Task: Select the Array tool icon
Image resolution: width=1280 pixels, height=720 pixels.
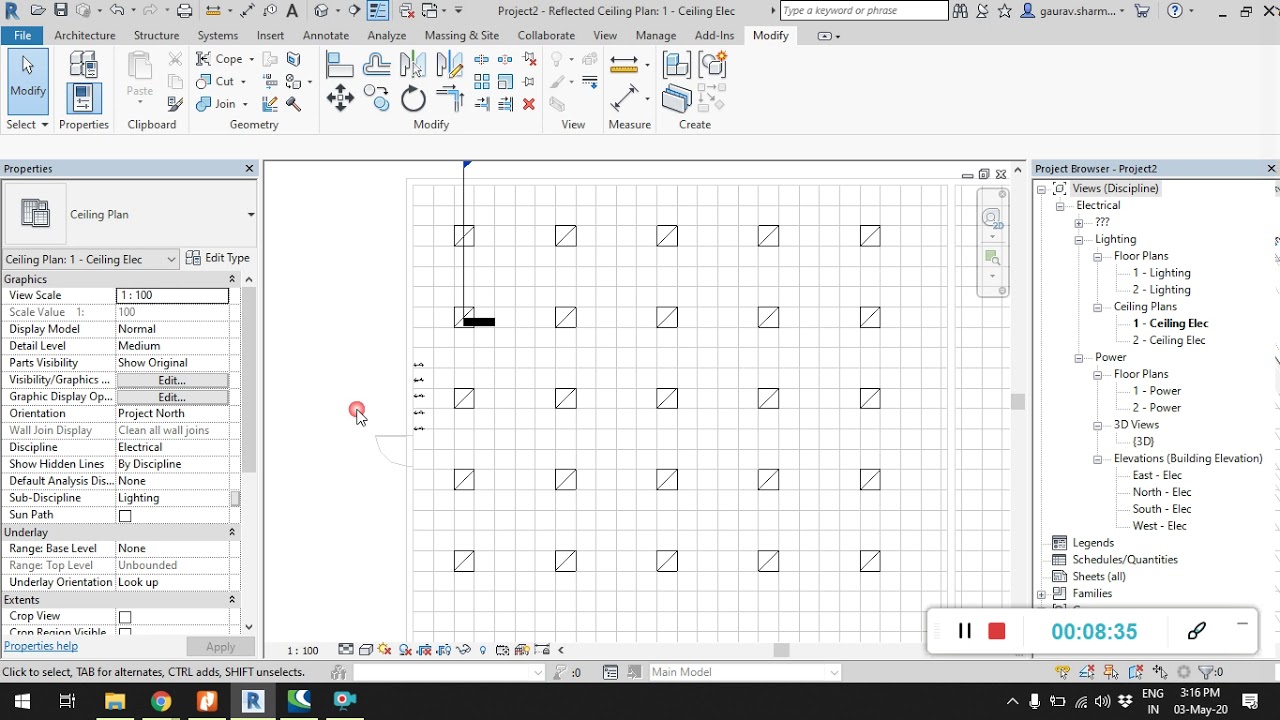Action: pyautogui.click(x=482, y=82)
